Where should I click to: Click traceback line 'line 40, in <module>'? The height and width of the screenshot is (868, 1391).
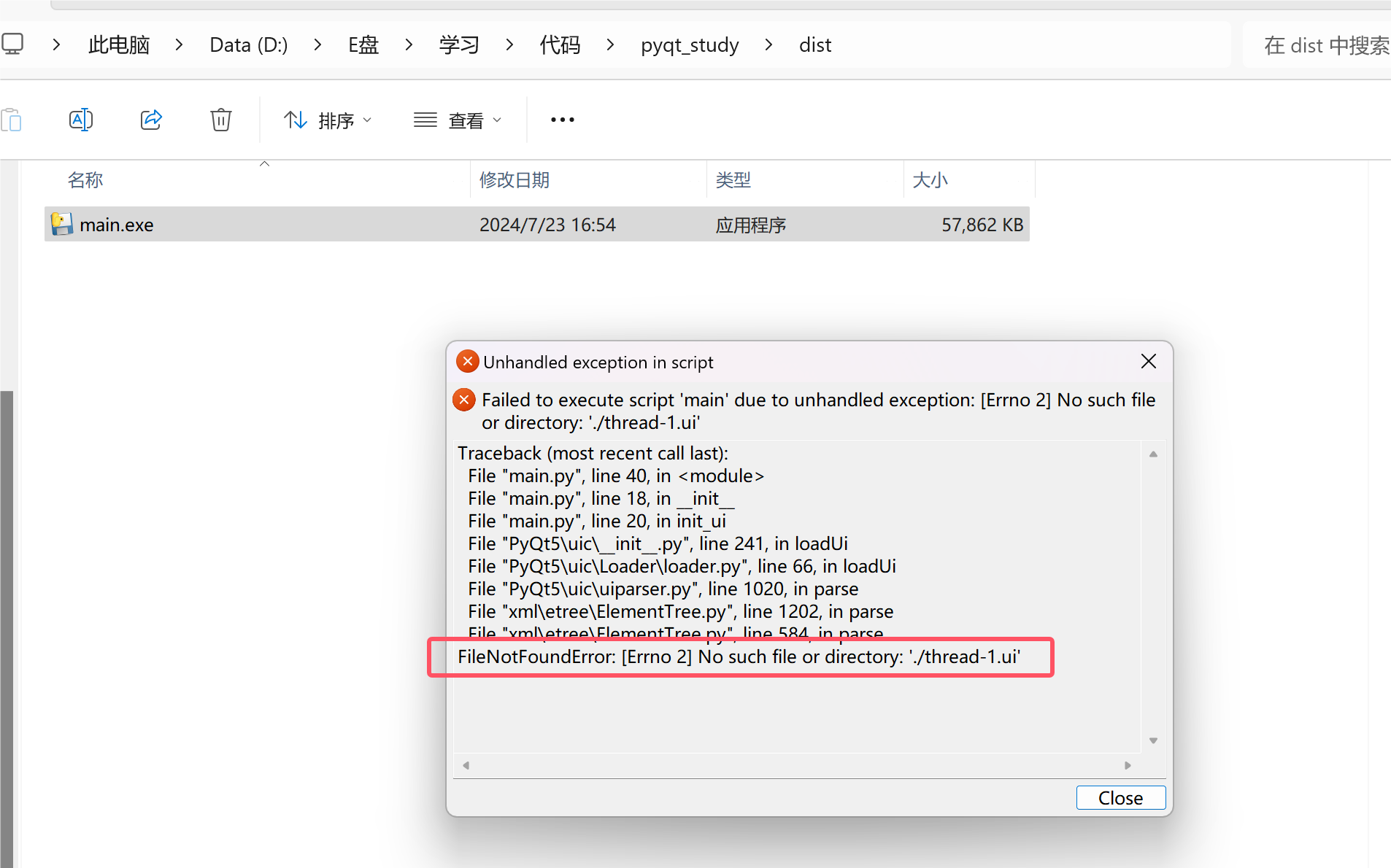(x=616, y=476)
